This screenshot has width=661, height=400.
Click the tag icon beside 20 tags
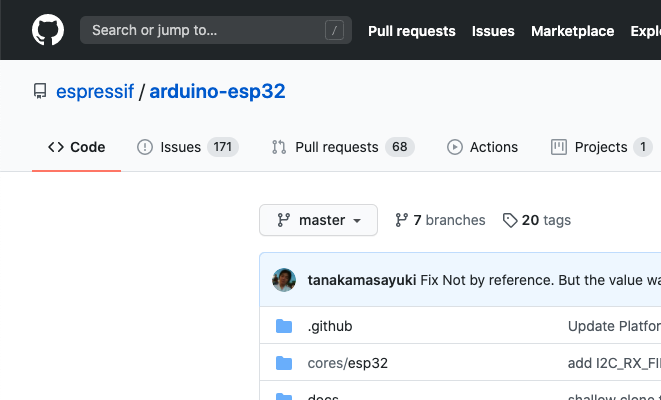point(510,220)
